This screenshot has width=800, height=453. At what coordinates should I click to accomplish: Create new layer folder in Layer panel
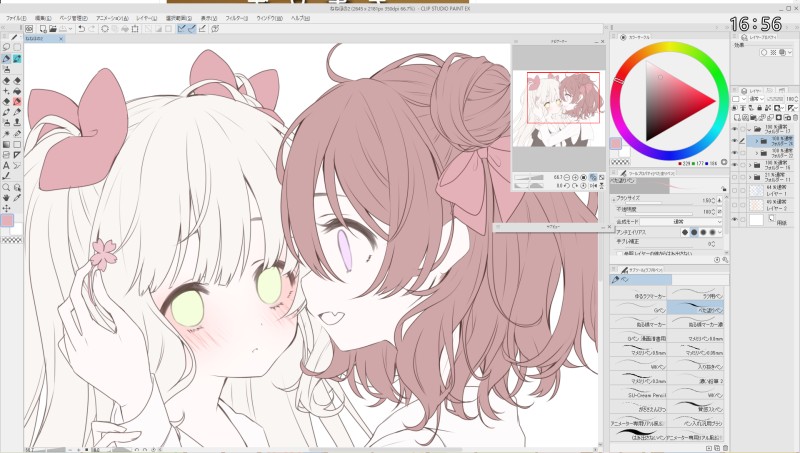[754, 117]
